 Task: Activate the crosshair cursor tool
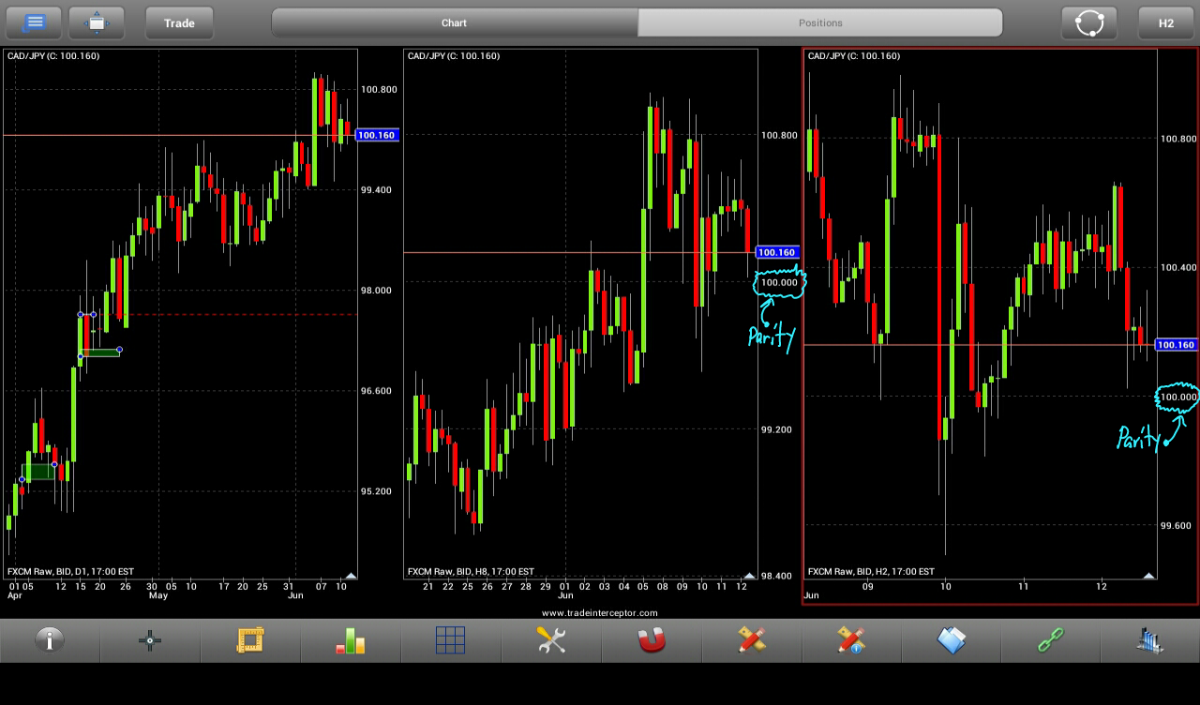click(x=150, y=640)
